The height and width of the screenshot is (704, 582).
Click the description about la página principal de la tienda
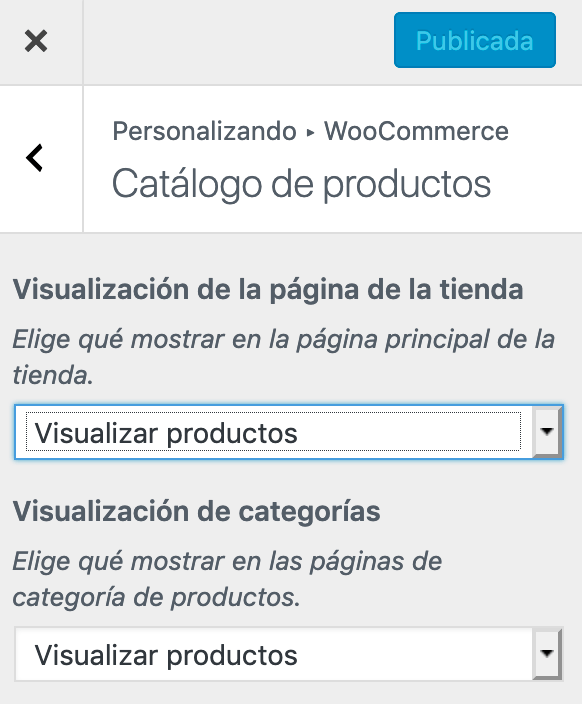pyautogui.click(x=284, y=356)
